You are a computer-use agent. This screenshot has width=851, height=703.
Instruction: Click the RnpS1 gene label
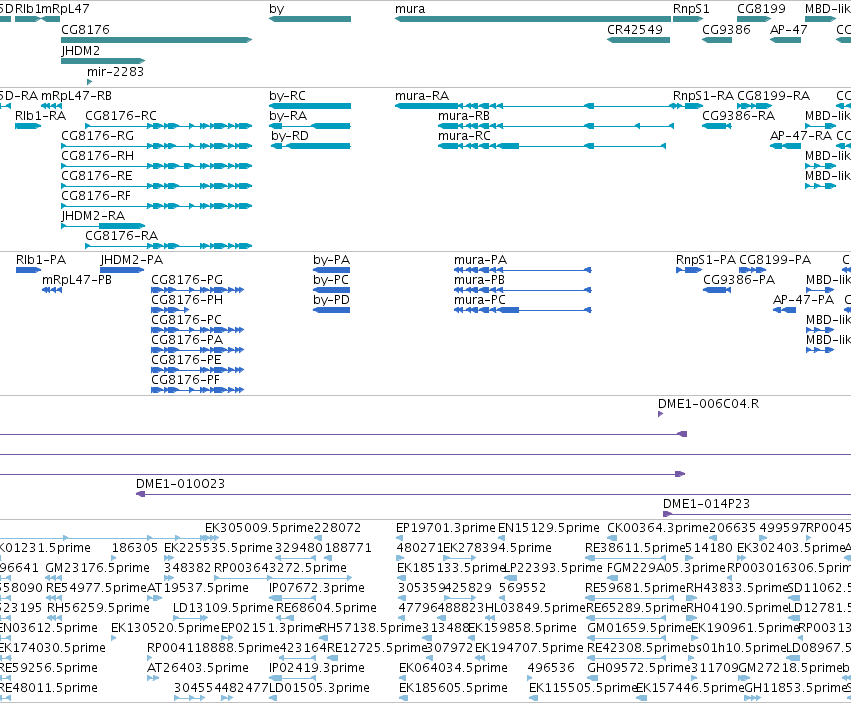(691, 9)
